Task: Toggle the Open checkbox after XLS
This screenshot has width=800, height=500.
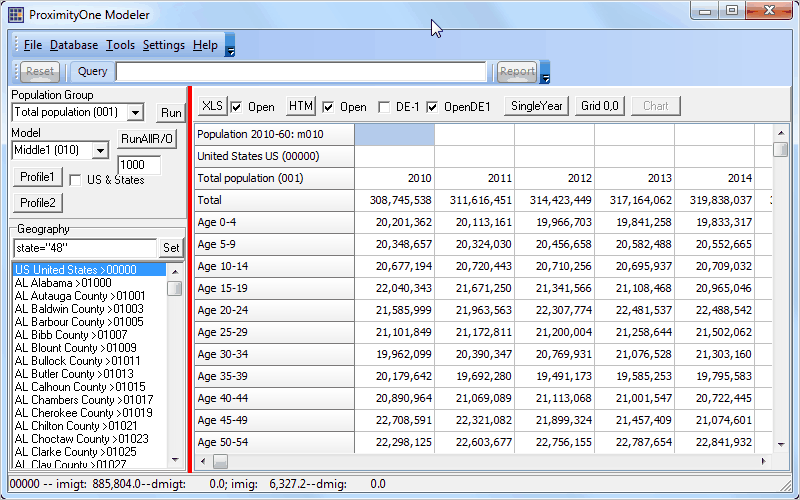Action: 236,107
